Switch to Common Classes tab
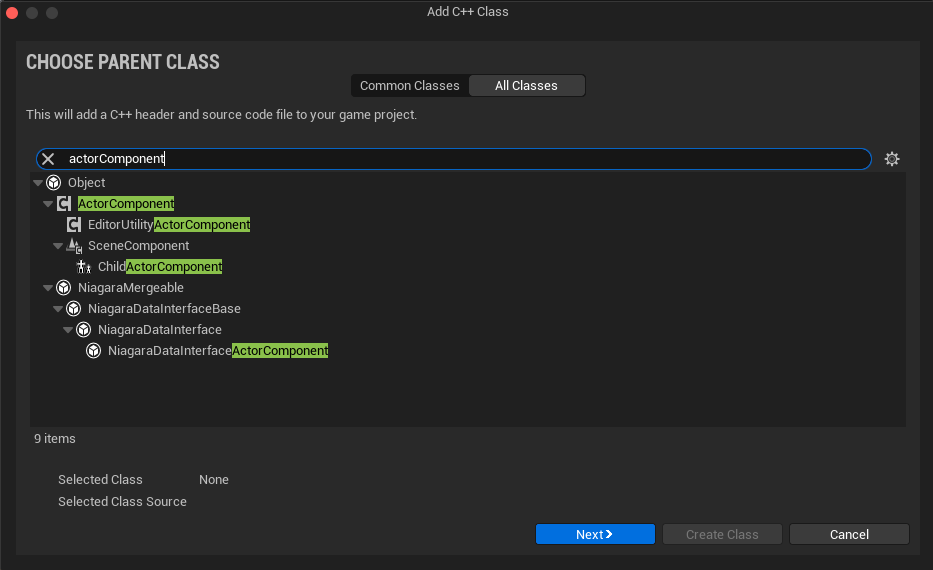 [x=410, y=86]
